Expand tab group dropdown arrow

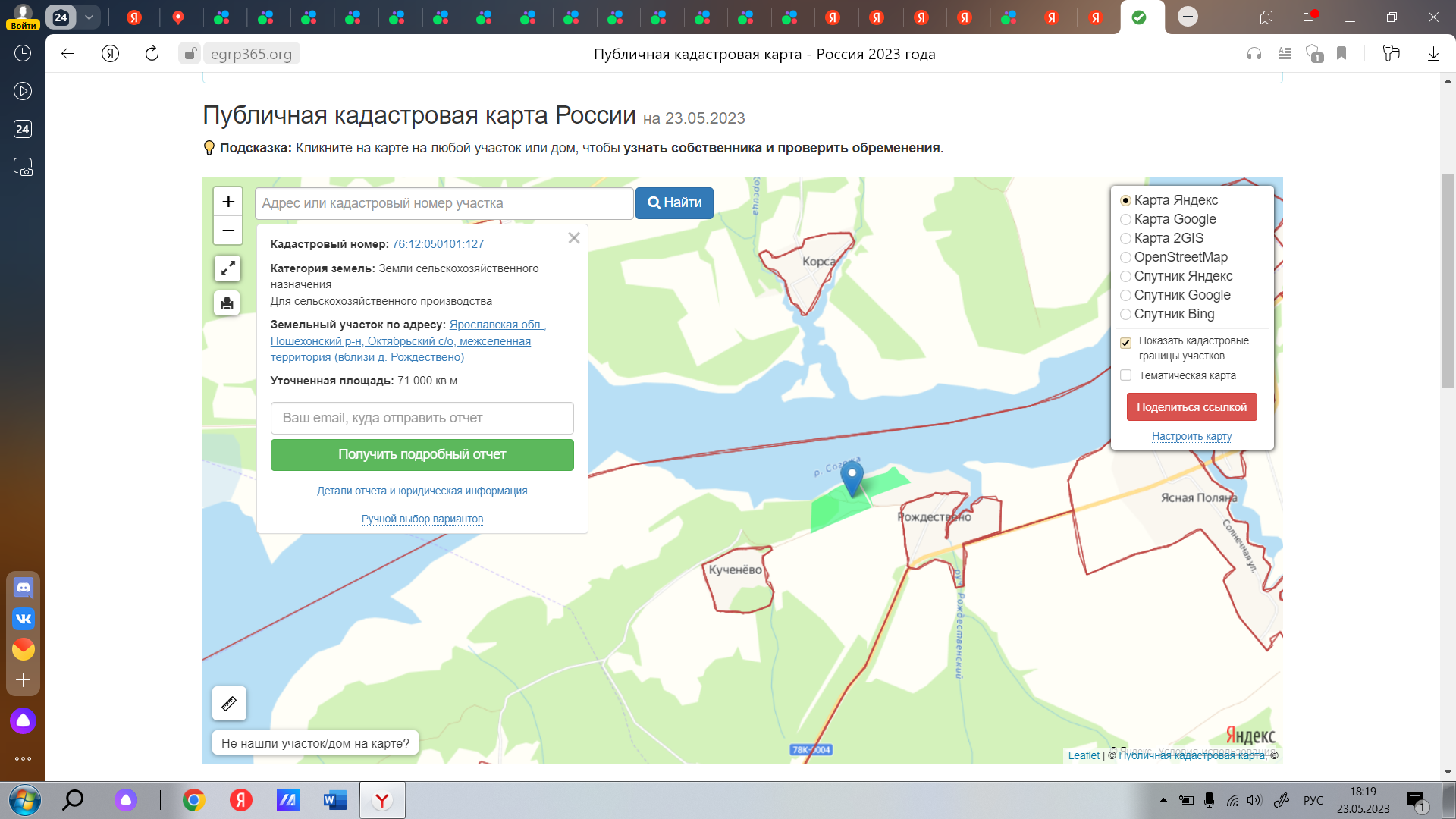click(89, 17)
